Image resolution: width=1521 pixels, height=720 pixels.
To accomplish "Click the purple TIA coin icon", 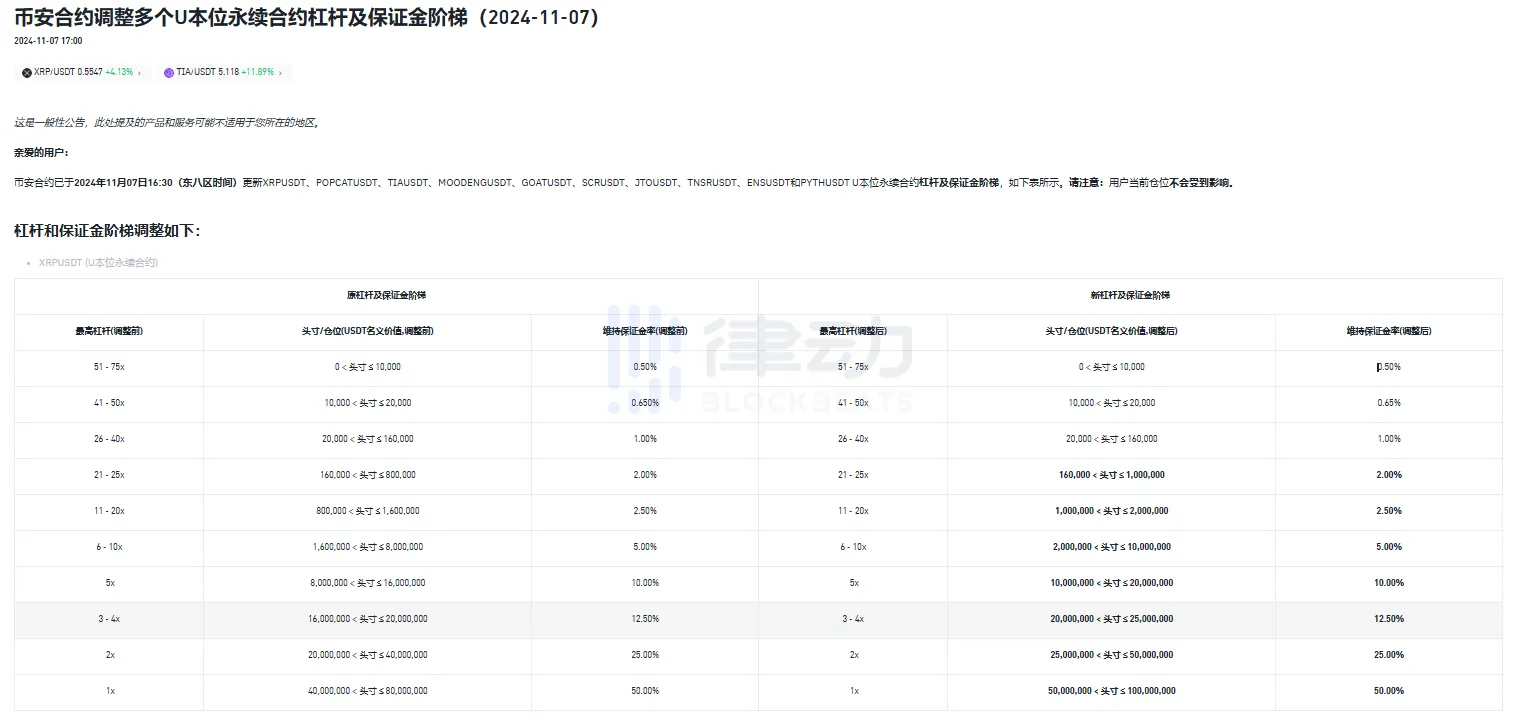I will pyautogui.click(x=169, y=73).
